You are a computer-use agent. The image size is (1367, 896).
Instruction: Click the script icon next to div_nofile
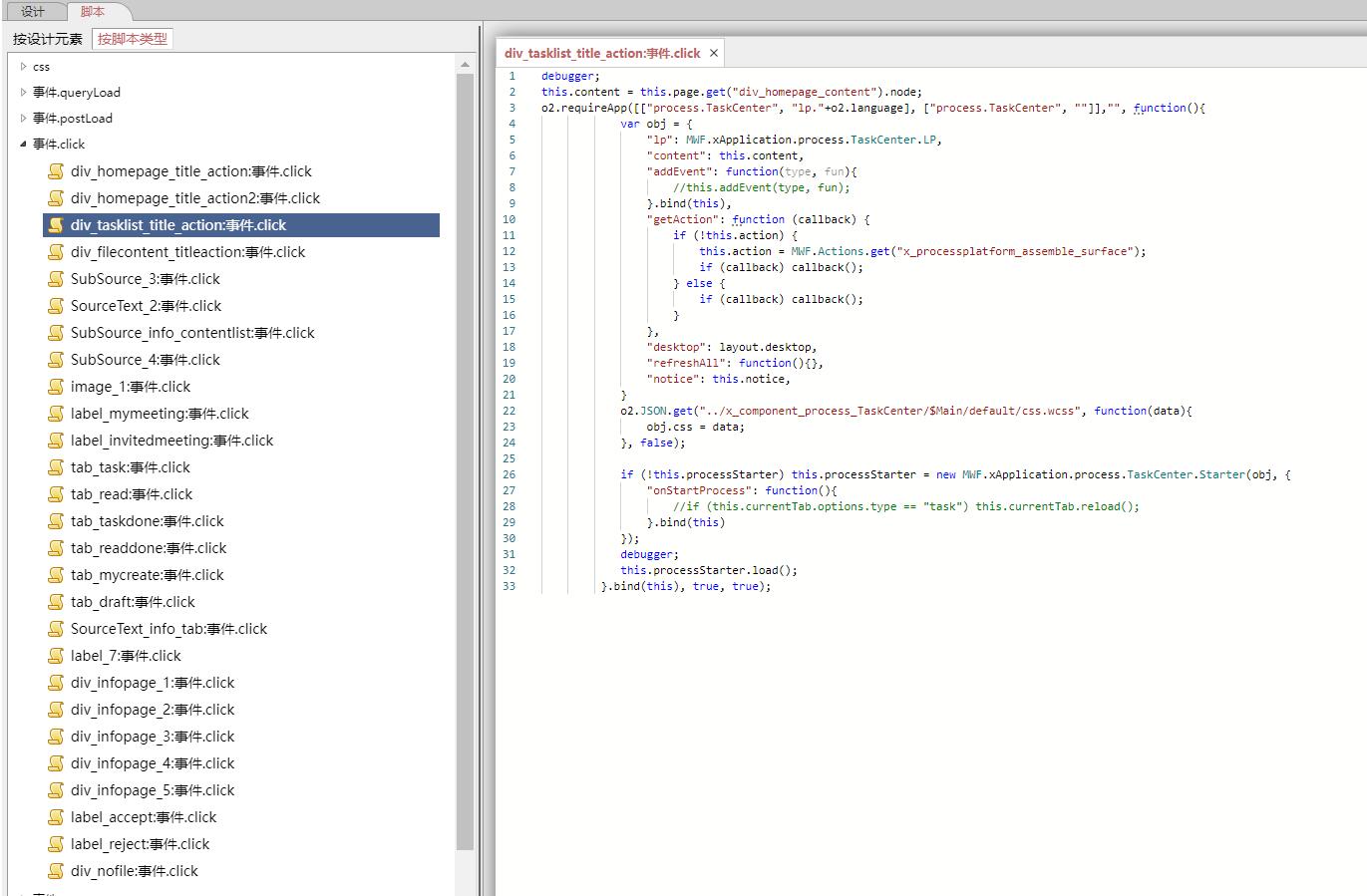click(56, 871)
